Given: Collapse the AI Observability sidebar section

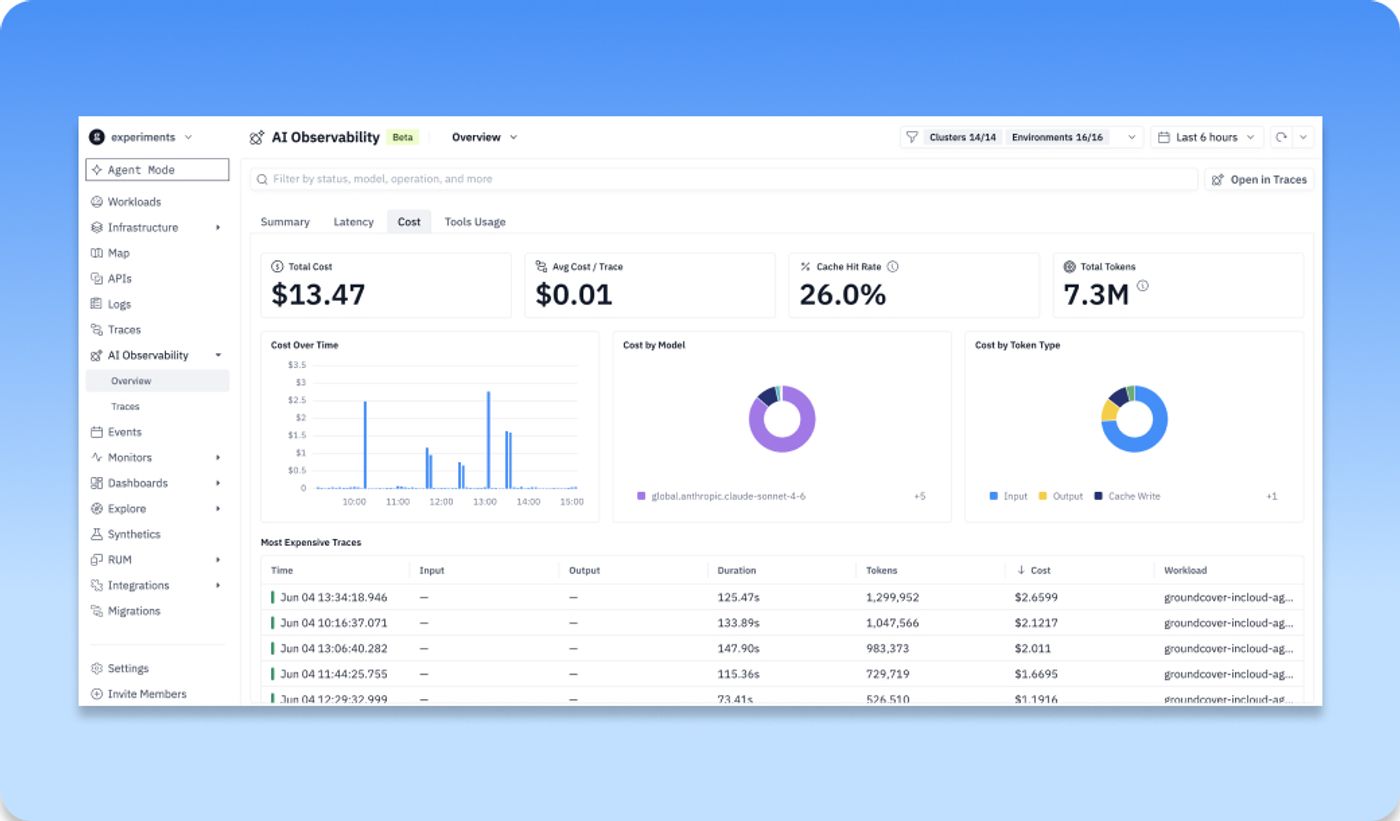Looking at the screenshot, I should pos(218,355).
